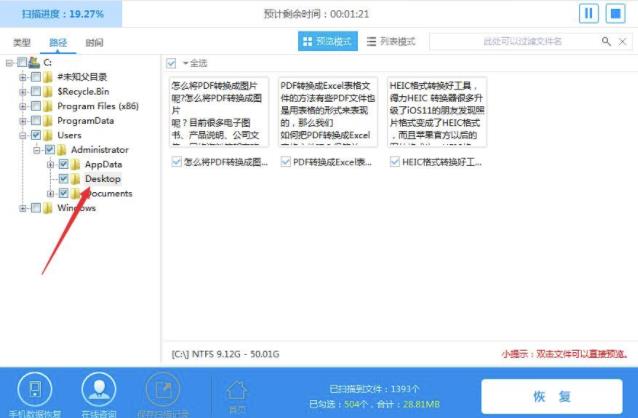
Task: Click the $Recycle.Bin folder icon
Action: pos(48,92)
